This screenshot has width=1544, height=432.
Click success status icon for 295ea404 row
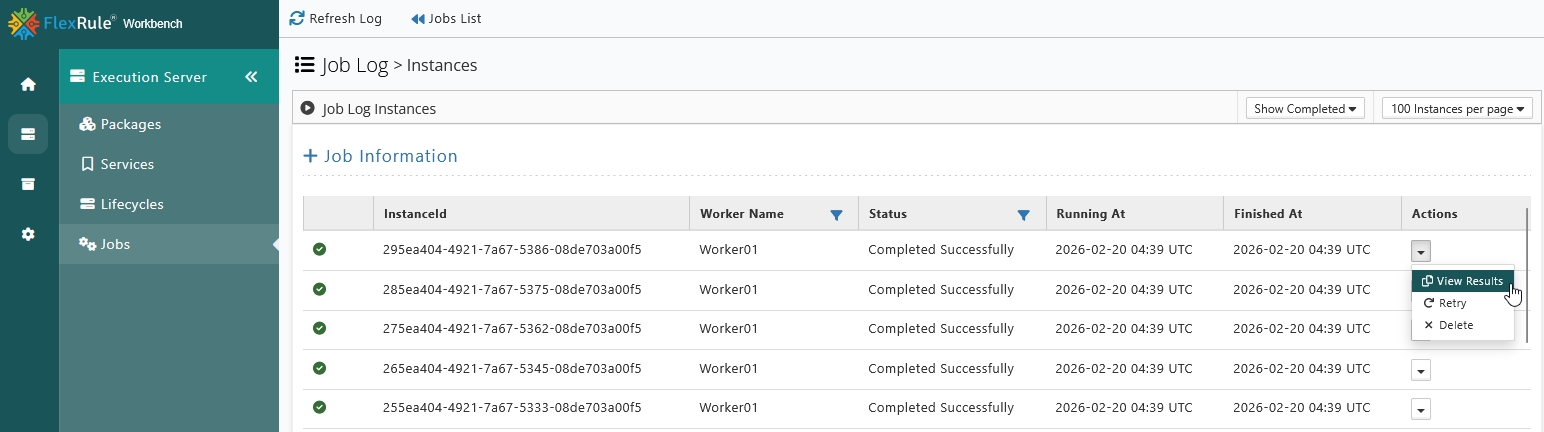320,249
